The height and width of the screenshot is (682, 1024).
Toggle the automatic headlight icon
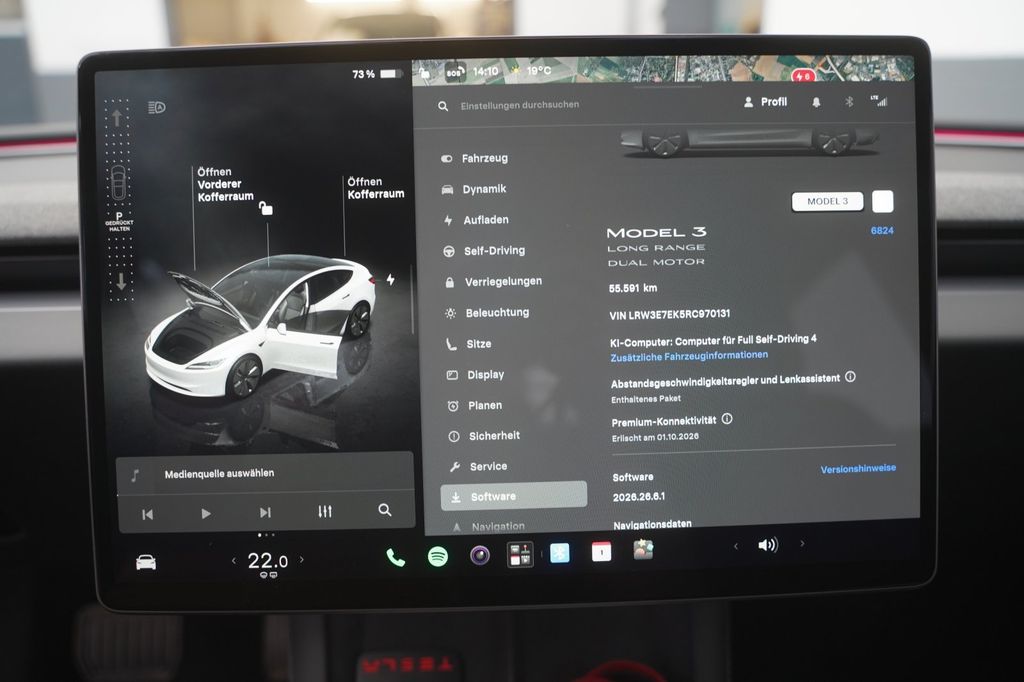(157, 107)
